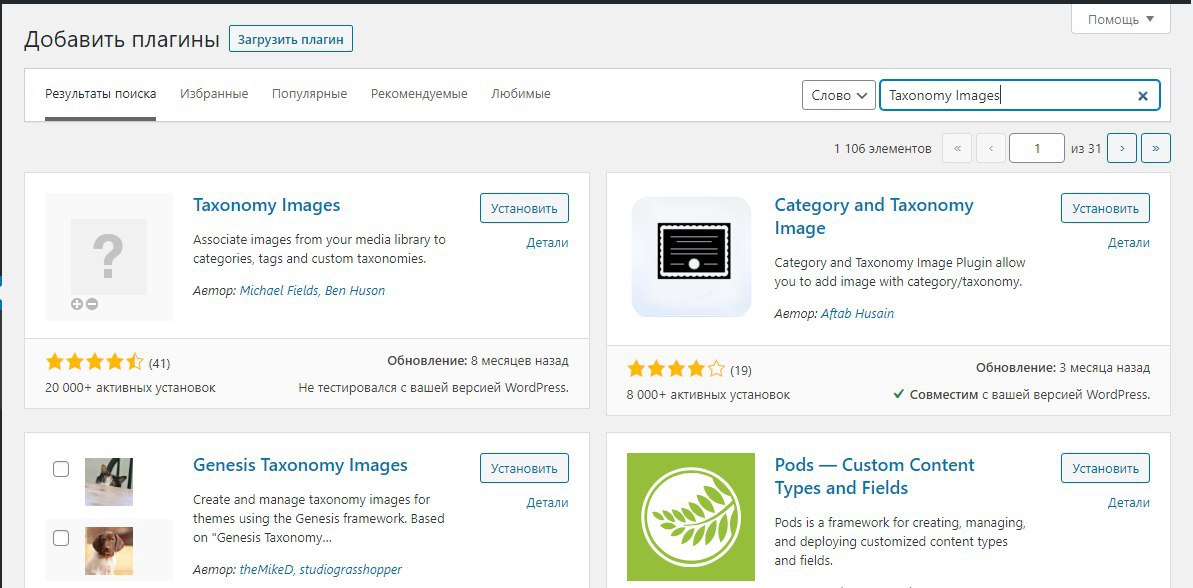Tick checkbox beside the puppy photo

click(x=61, y=539)
